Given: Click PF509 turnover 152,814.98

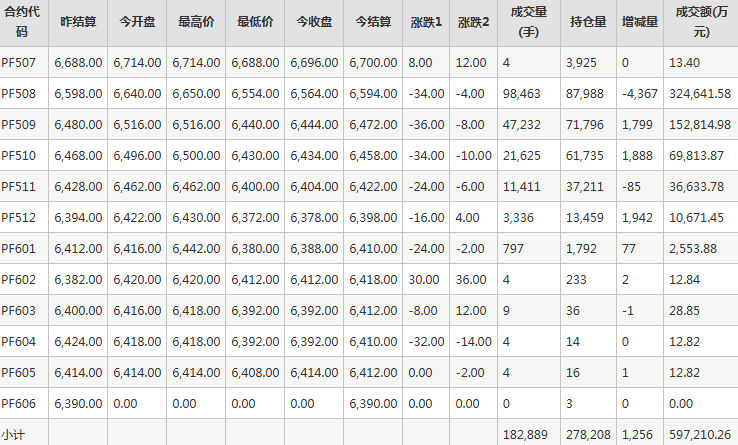Looking at the screenshot, I should click(x=700, y=125).
